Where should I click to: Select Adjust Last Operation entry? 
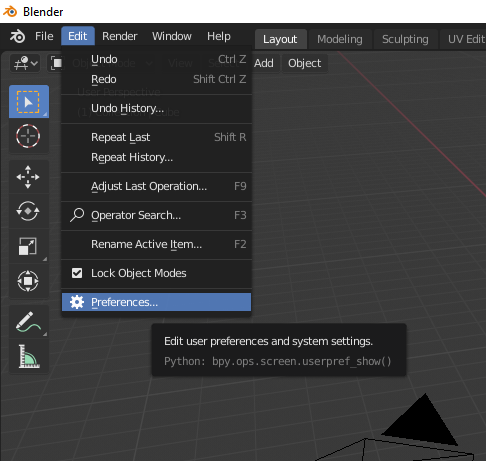[156, 186]
